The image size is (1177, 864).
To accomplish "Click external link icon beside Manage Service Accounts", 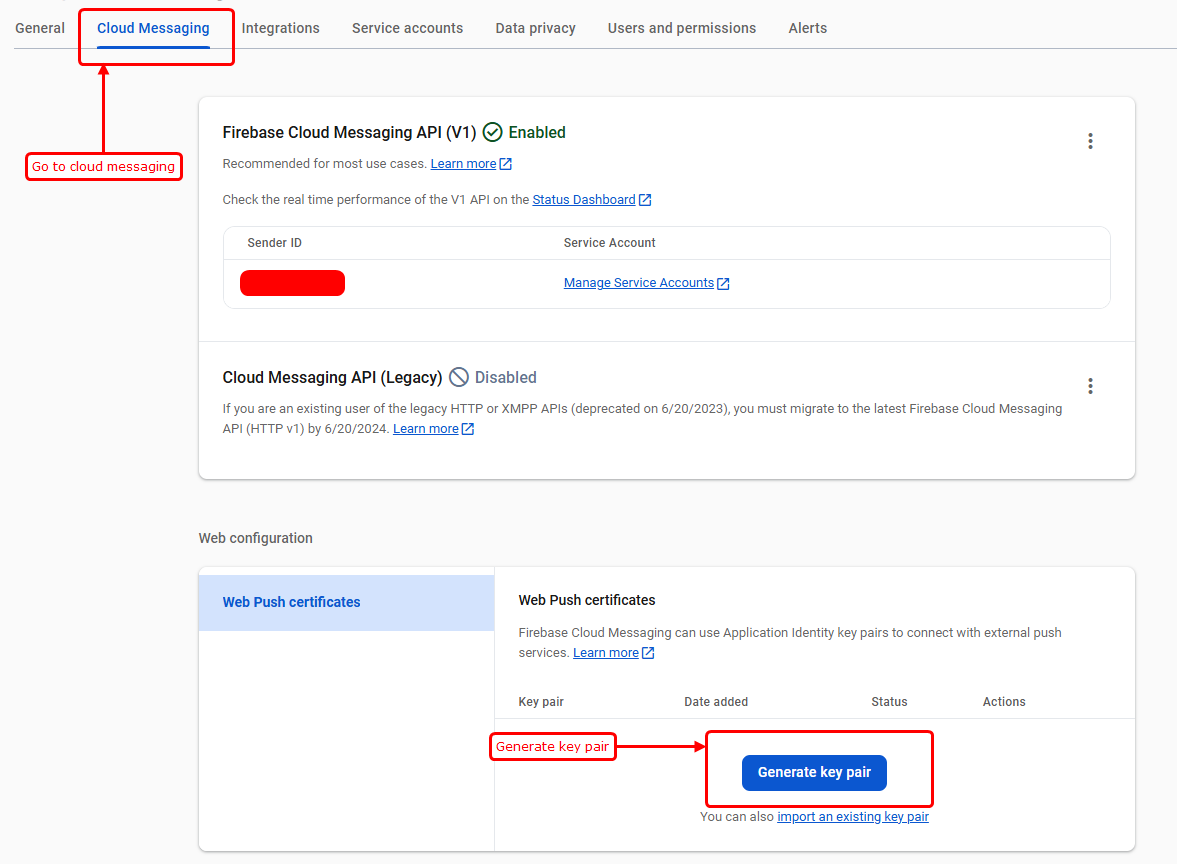I will (x=723, y=282).
